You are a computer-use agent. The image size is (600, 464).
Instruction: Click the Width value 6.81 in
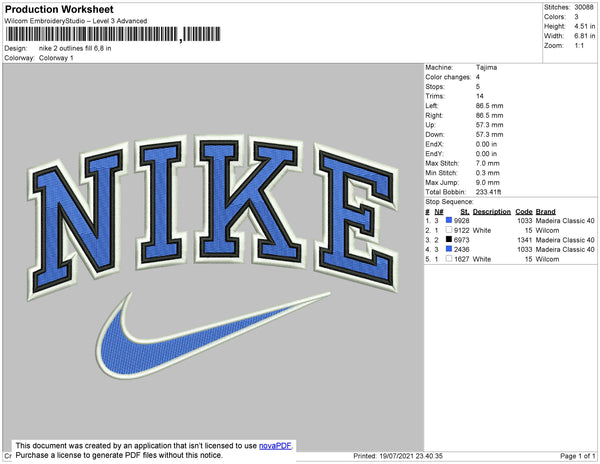click(584, 36)
